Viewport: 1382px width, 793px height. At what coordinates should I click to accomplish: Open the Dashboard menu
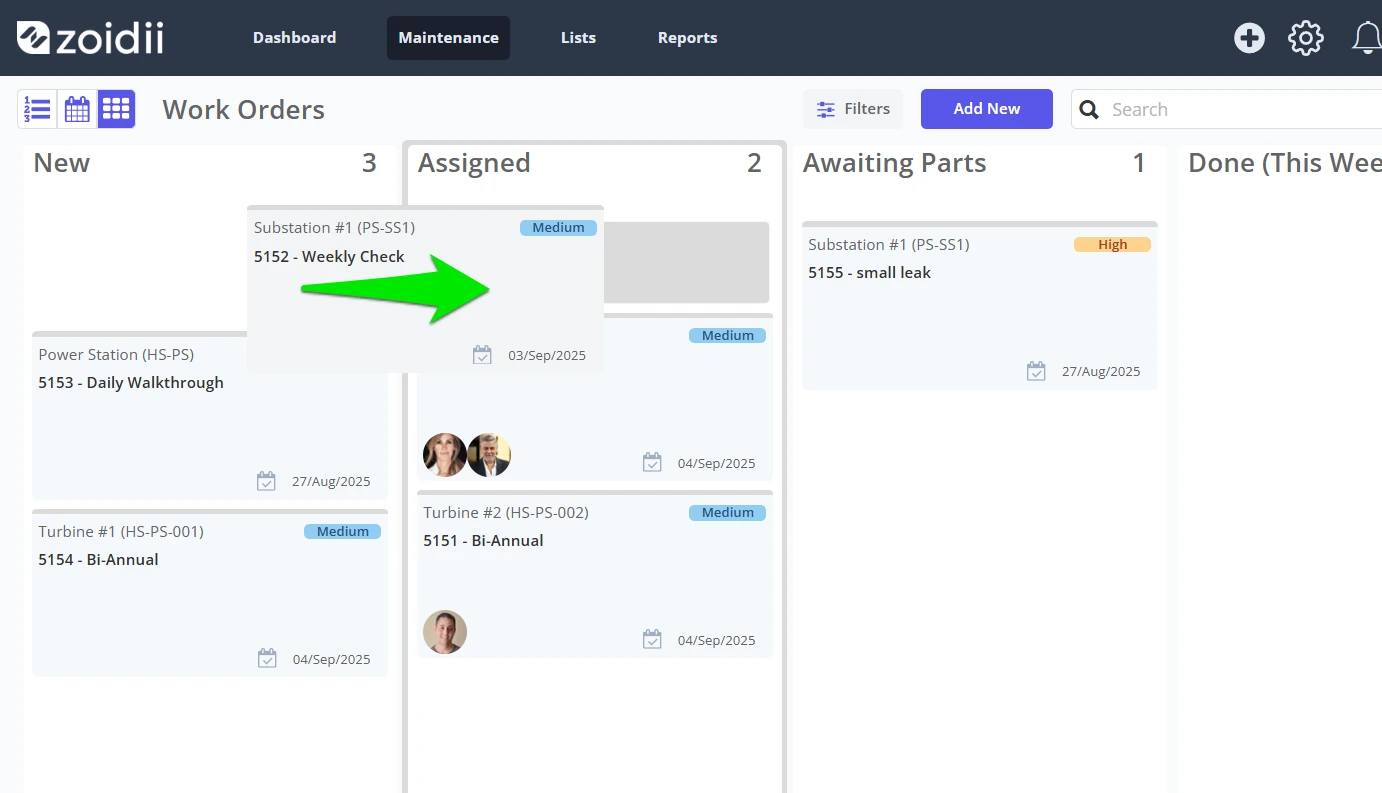294,38
